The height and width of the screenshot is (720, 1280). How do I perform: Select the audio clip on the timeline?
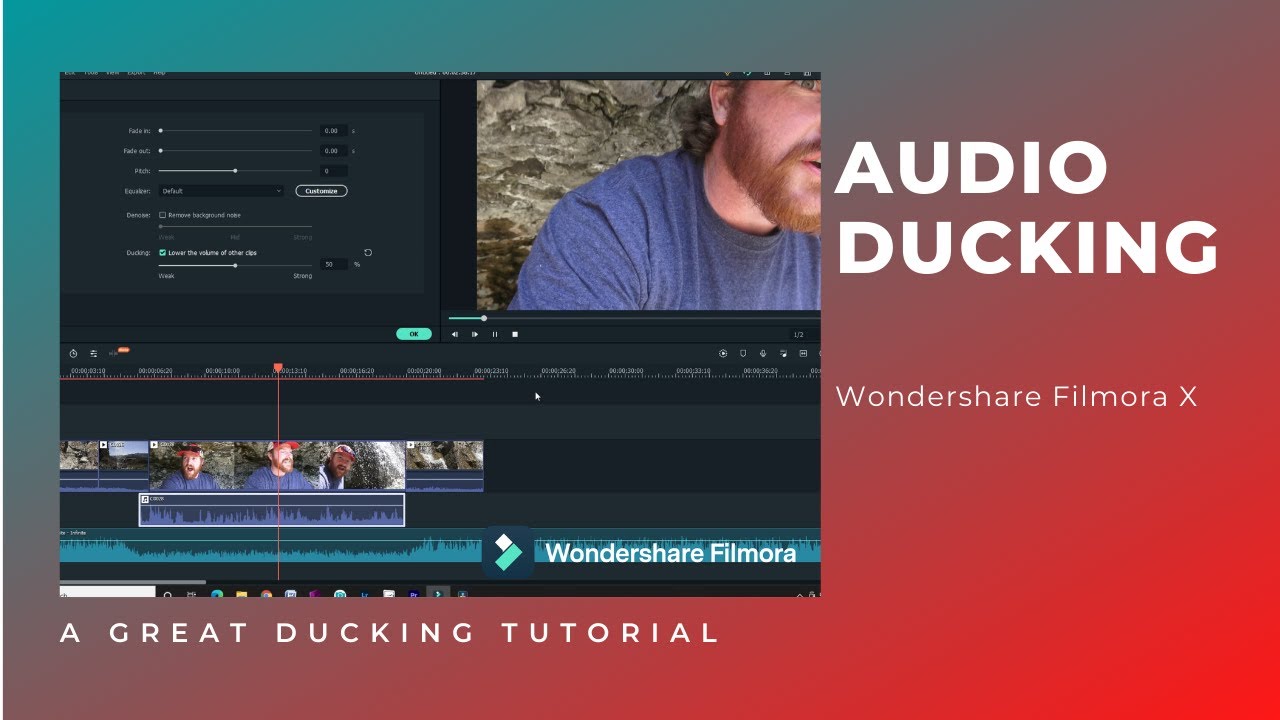(270, 511)
